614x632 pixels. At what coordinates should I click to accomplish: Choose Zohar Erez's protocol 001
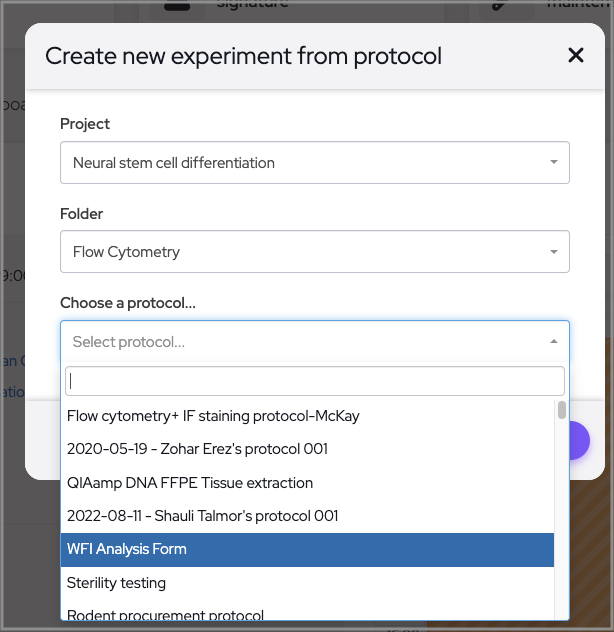click(197, 449)
